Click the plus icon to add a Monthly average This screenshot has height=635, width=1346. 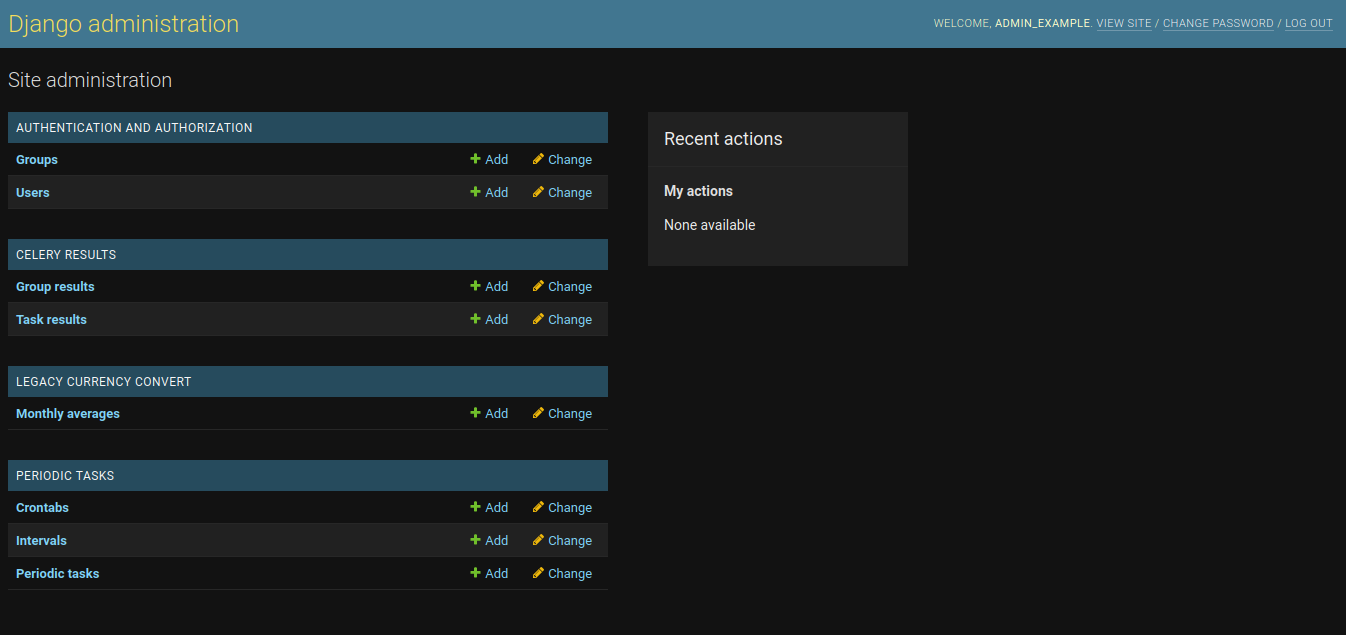475,413
